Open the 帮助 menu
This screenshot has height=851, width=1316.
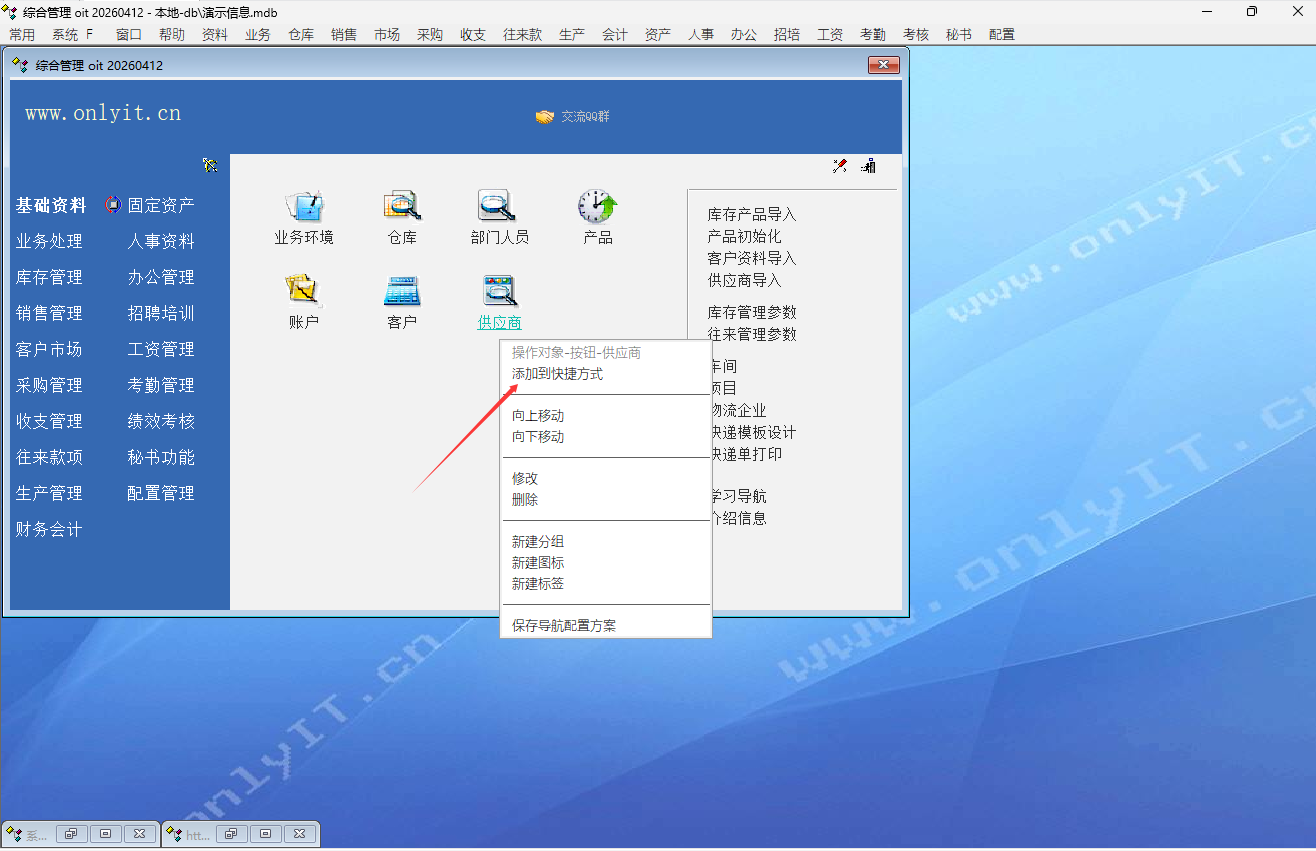[x=172, y=34]
